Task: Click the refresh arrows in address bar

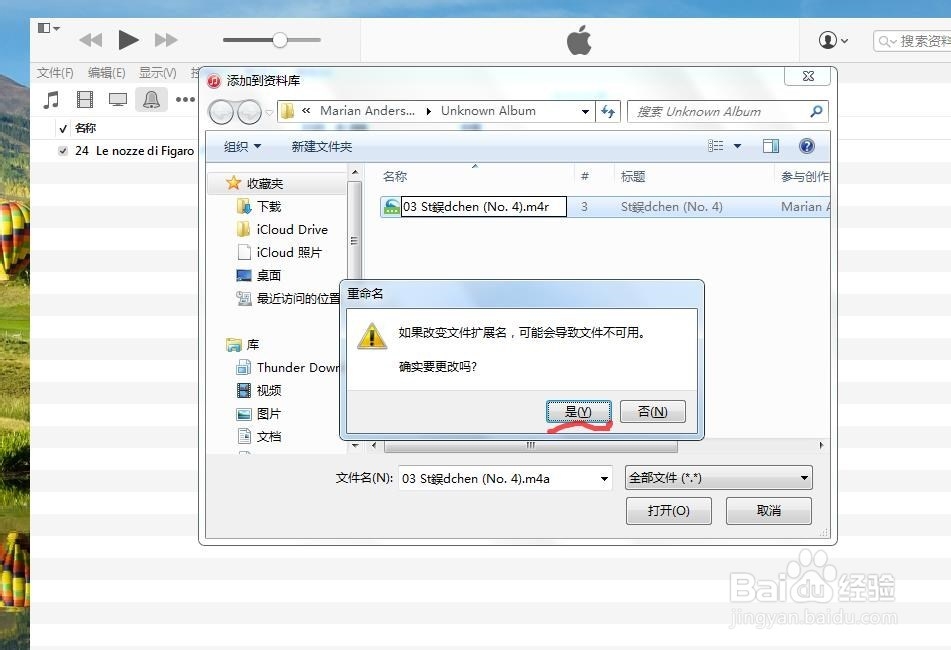Action: [609, 111]
